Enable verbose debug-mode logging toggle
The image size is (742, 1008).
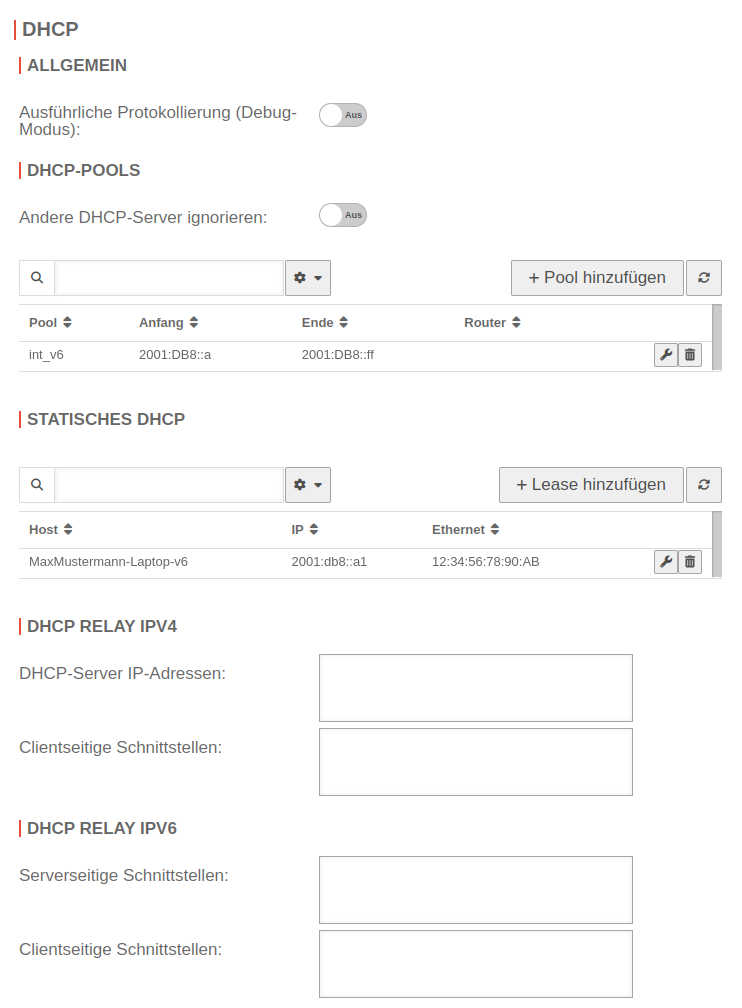(x=343, y=115)
